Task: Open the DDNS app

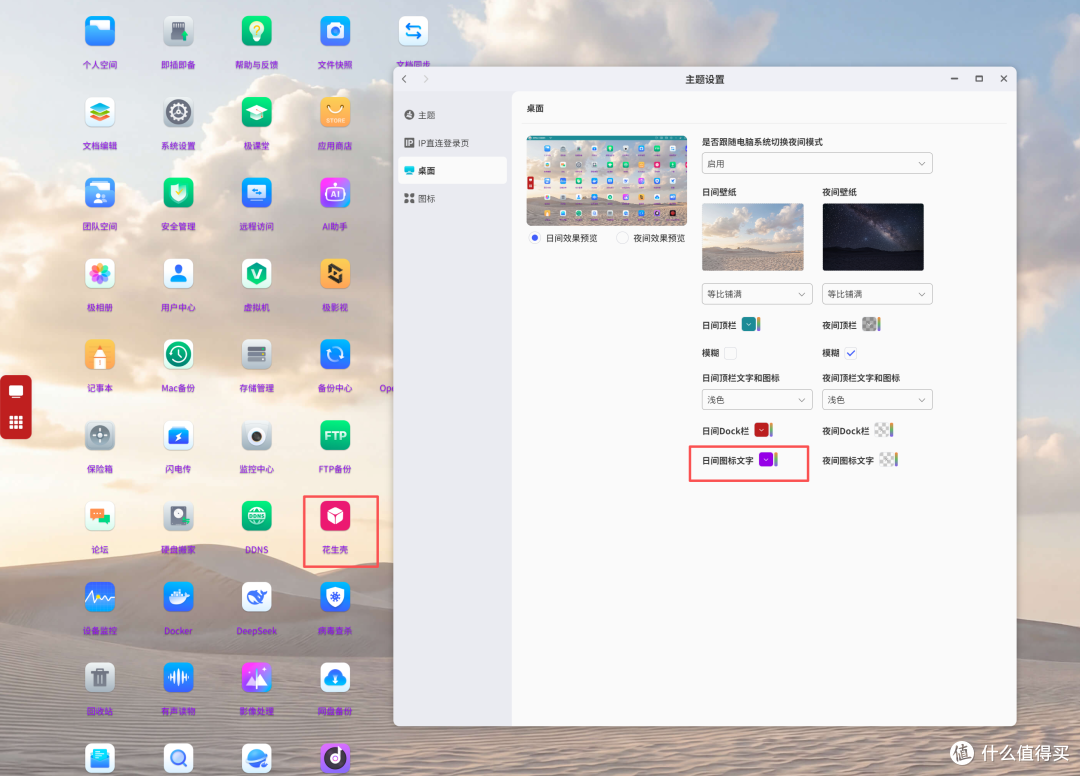Action: (256, 516)
